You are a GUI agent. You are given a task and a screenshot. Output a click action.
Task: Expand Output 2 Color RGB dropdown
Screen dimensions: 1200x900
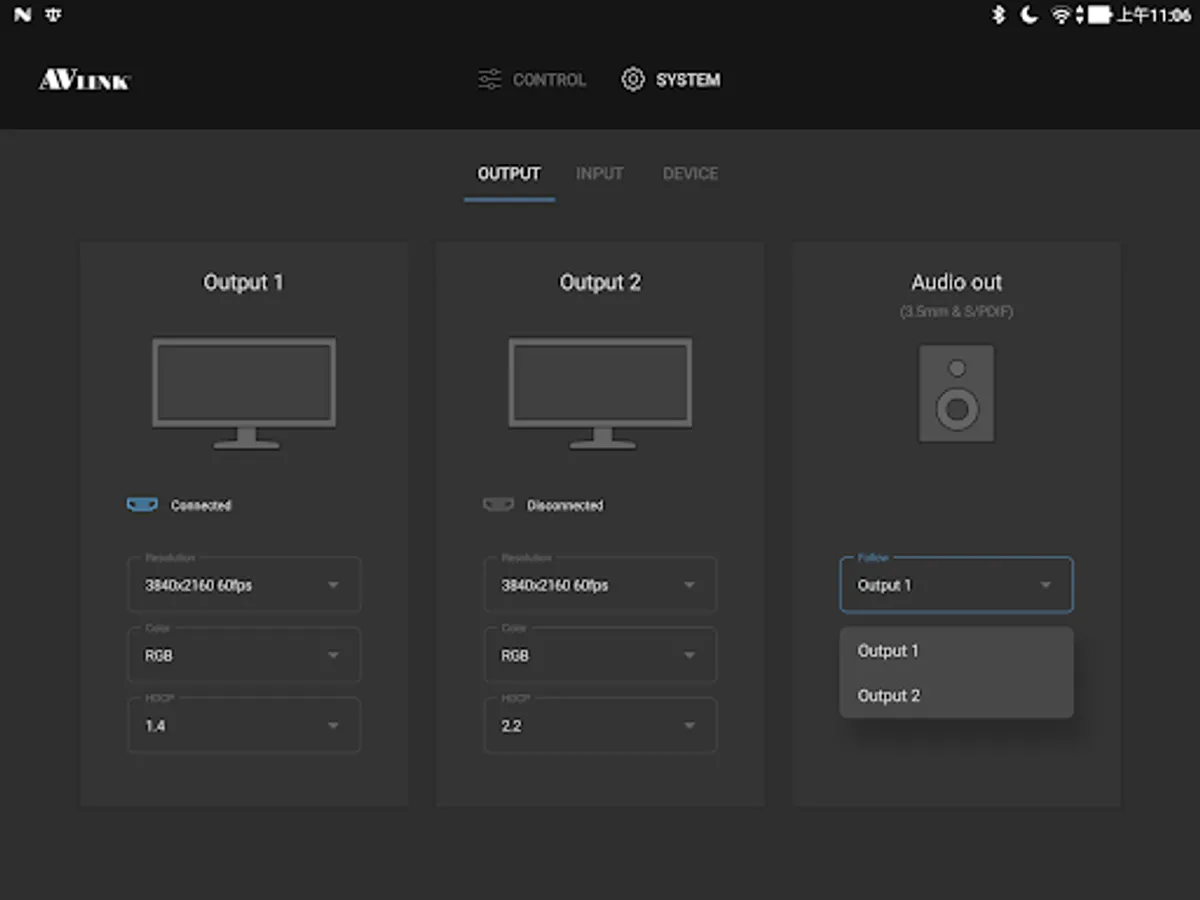[600, 656]
